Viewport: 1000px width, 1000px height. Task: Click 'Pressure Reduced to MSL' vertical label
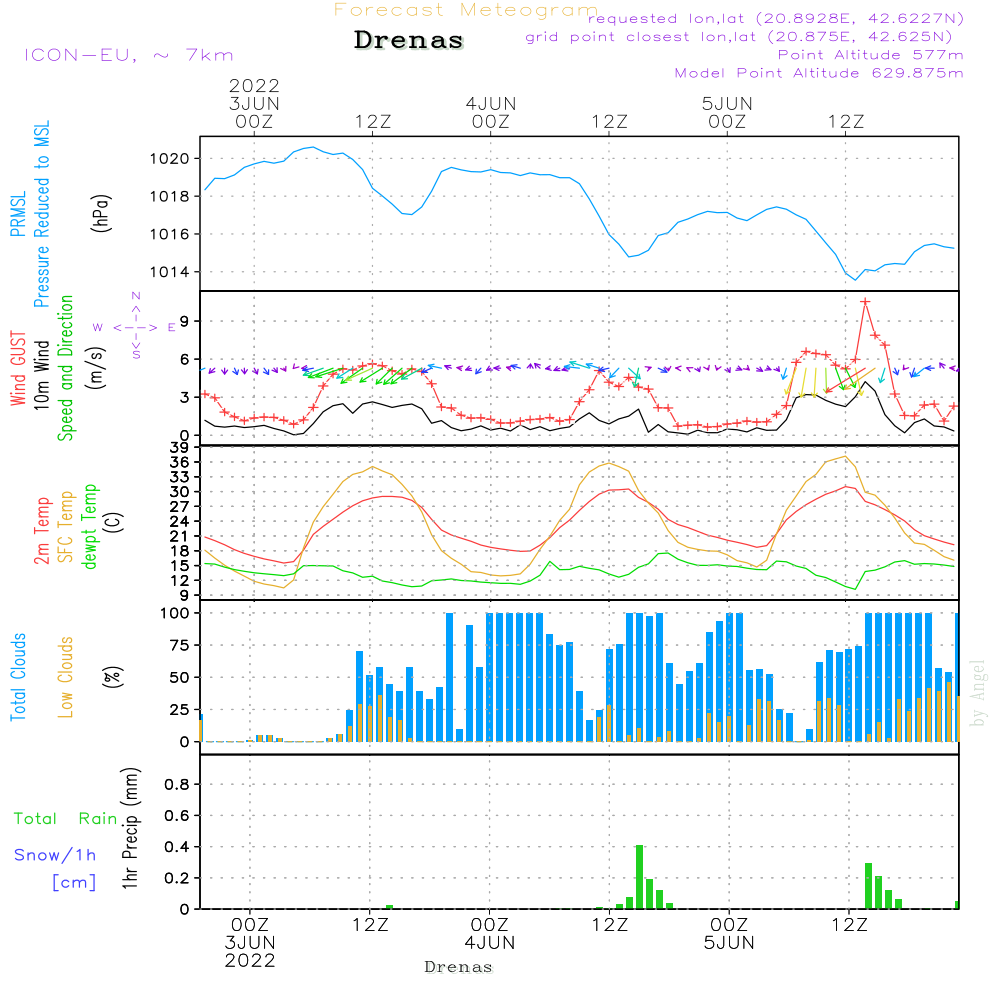click(41, 214)
